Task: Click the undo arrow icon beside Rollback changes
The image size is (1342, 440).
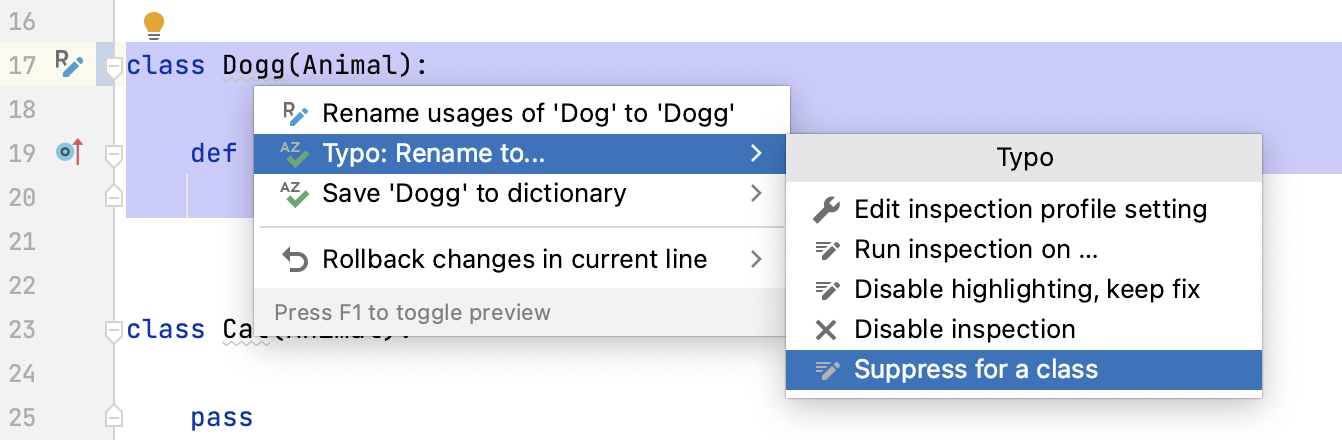Action: (295, 260)
